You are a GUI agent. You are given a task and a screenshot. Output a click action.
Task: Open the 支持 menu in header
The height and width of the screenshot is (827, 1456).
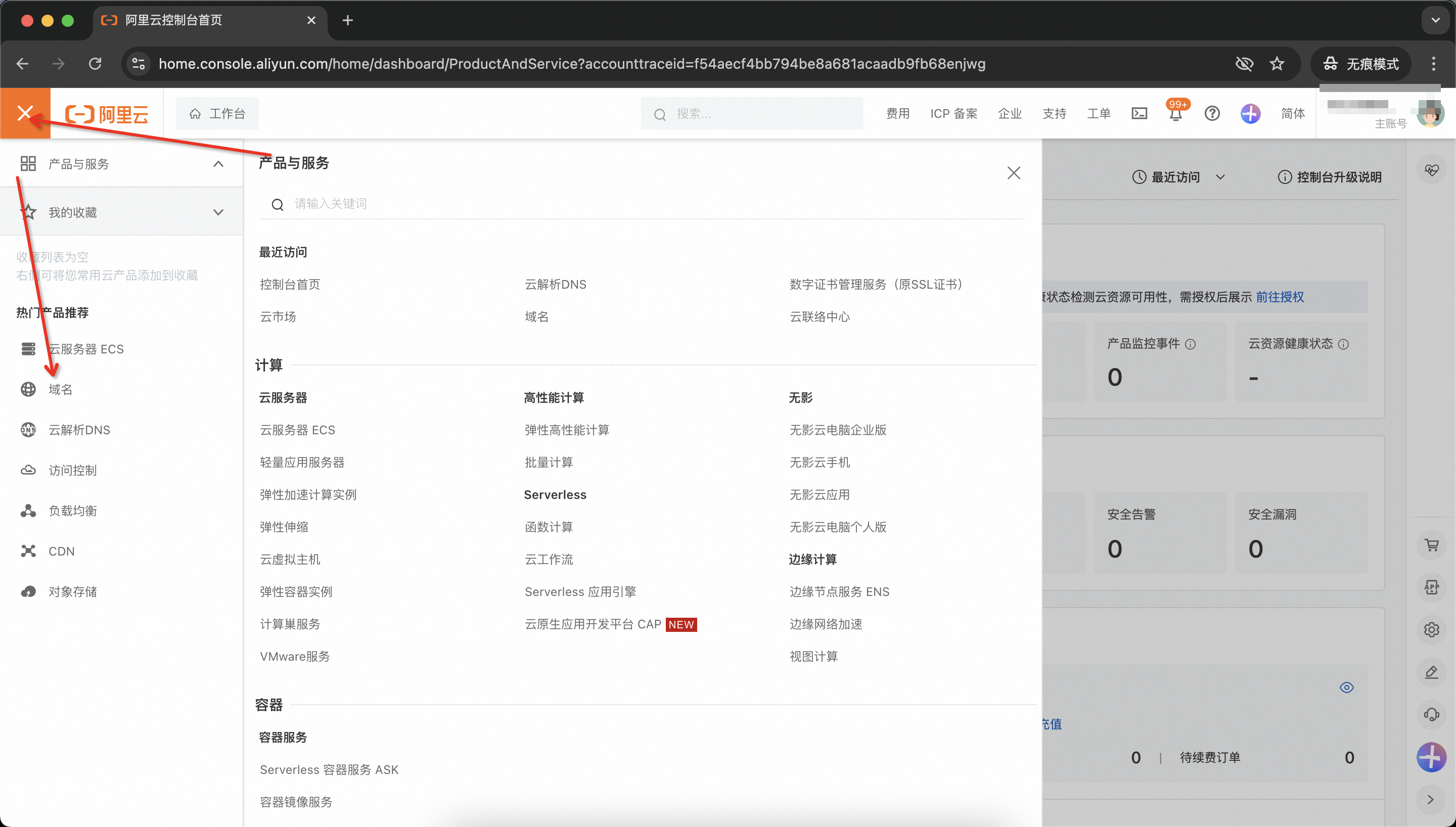tap(1054, 114)
